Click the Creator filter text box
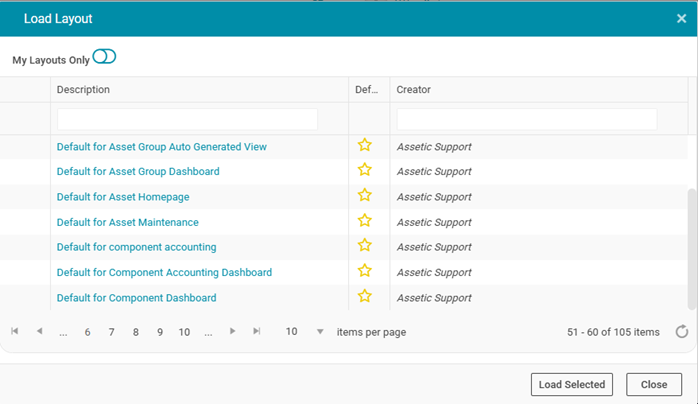This screenshot has height=404, width=698. 526,119
